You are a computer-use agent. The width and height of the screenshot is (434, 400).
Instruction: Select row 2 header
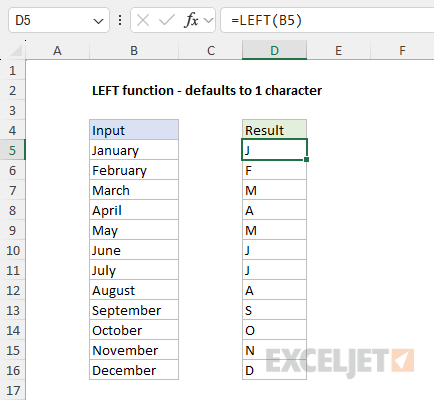click(13, 90)
